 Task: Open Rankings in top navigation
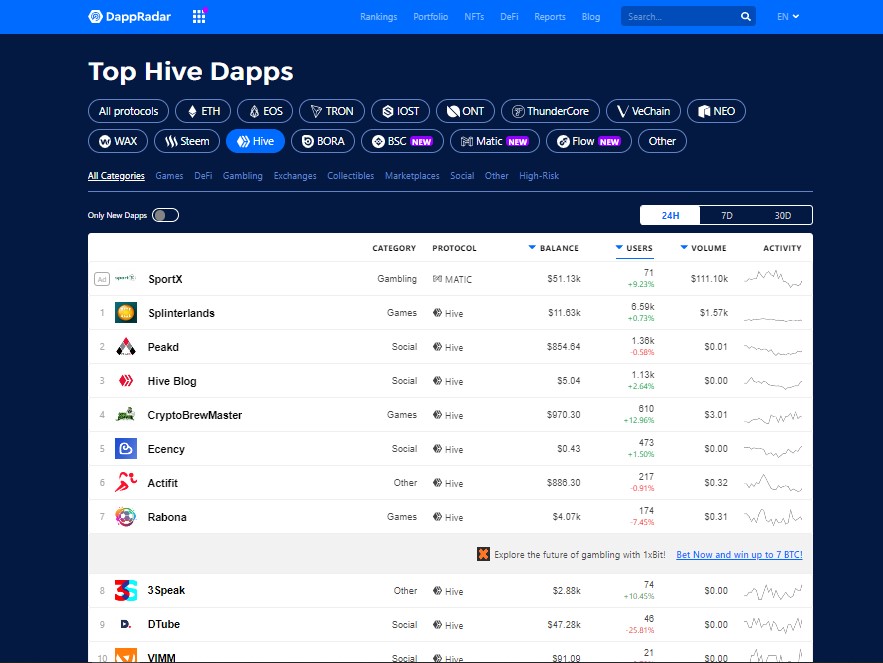coord(378,17)
